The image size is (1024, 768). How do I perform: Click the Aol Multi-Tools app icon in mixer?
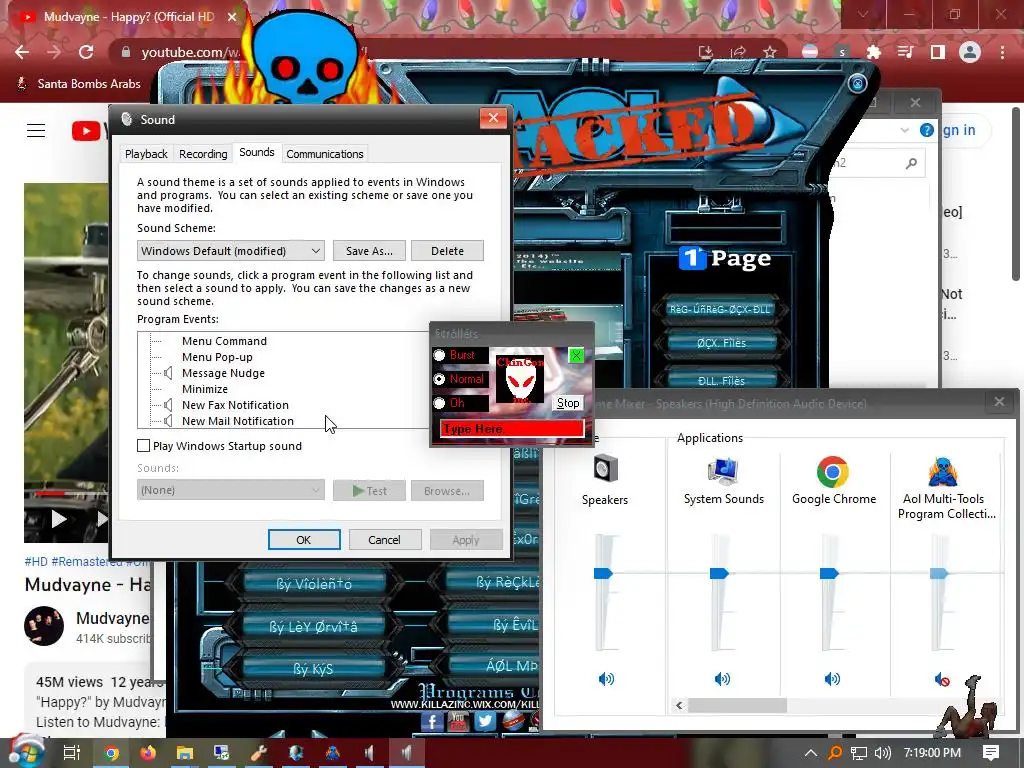click(942, 472)
